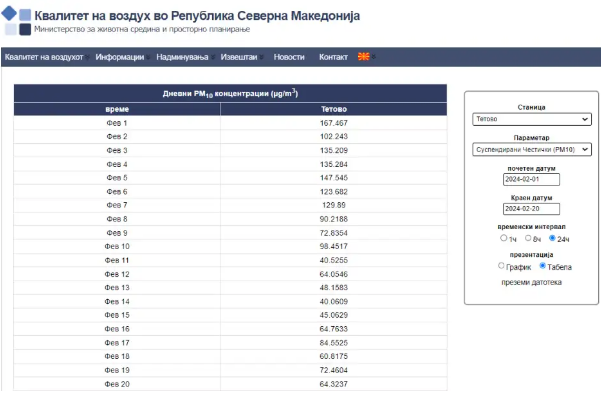The height and width of the screenshot is (400, 601).
Task: Open the Надминувања menu item
Action: 181,57
